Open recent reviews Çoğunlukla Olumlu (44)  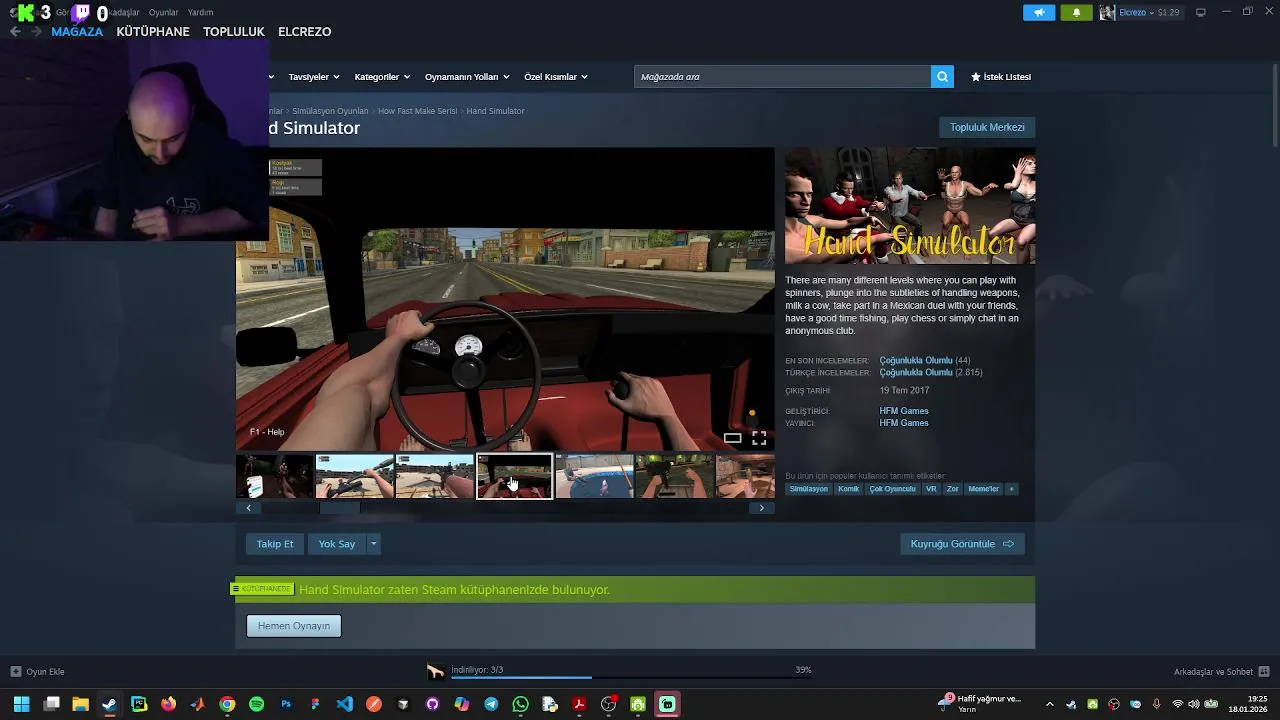pos(924,360)
